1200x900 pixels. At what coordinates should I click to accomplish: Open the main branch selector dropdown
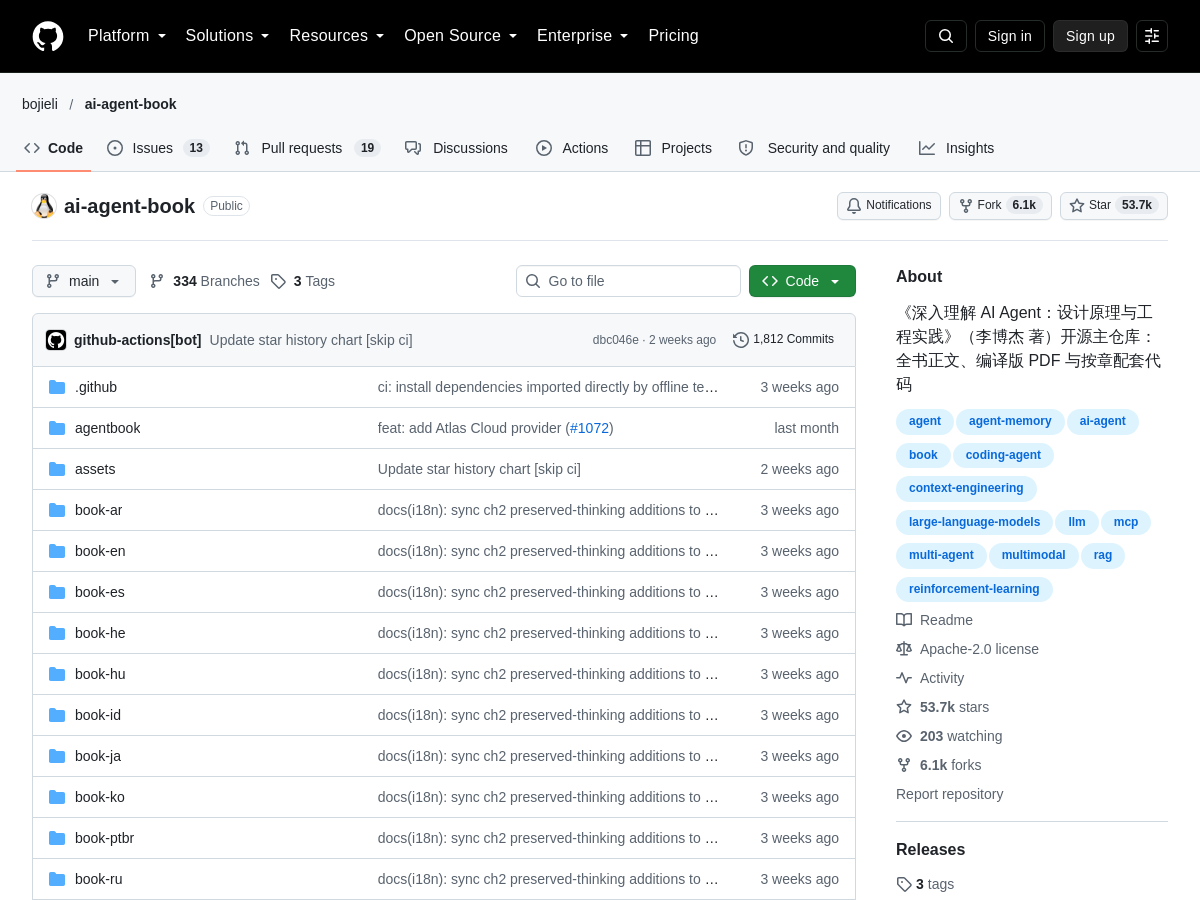point(84,281)
